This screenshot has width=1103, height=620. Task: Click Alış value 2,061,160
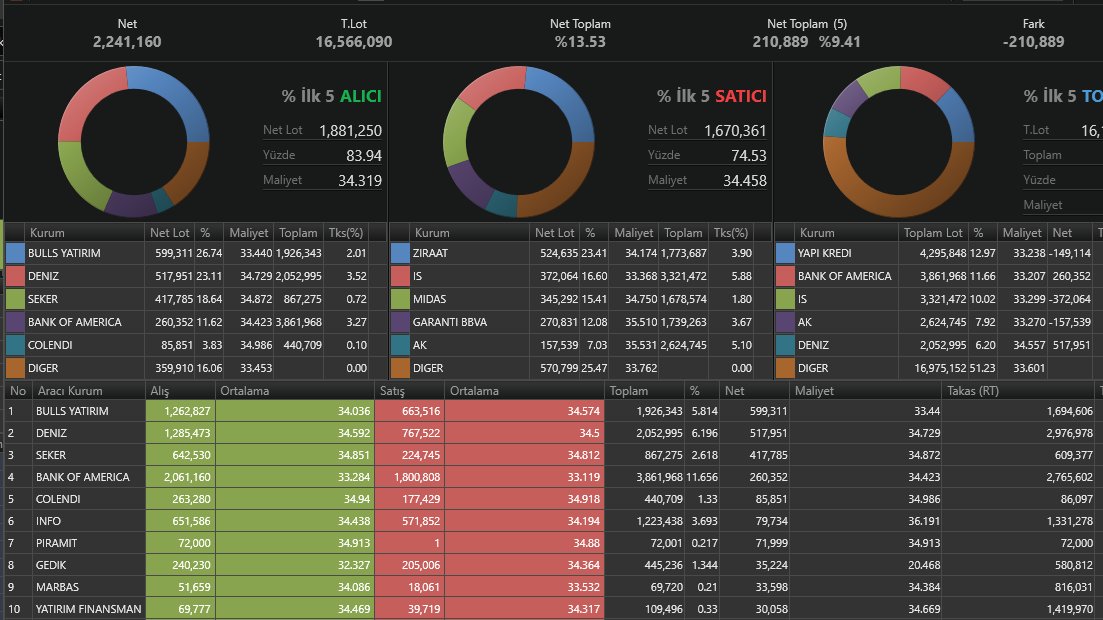(187, 477)
